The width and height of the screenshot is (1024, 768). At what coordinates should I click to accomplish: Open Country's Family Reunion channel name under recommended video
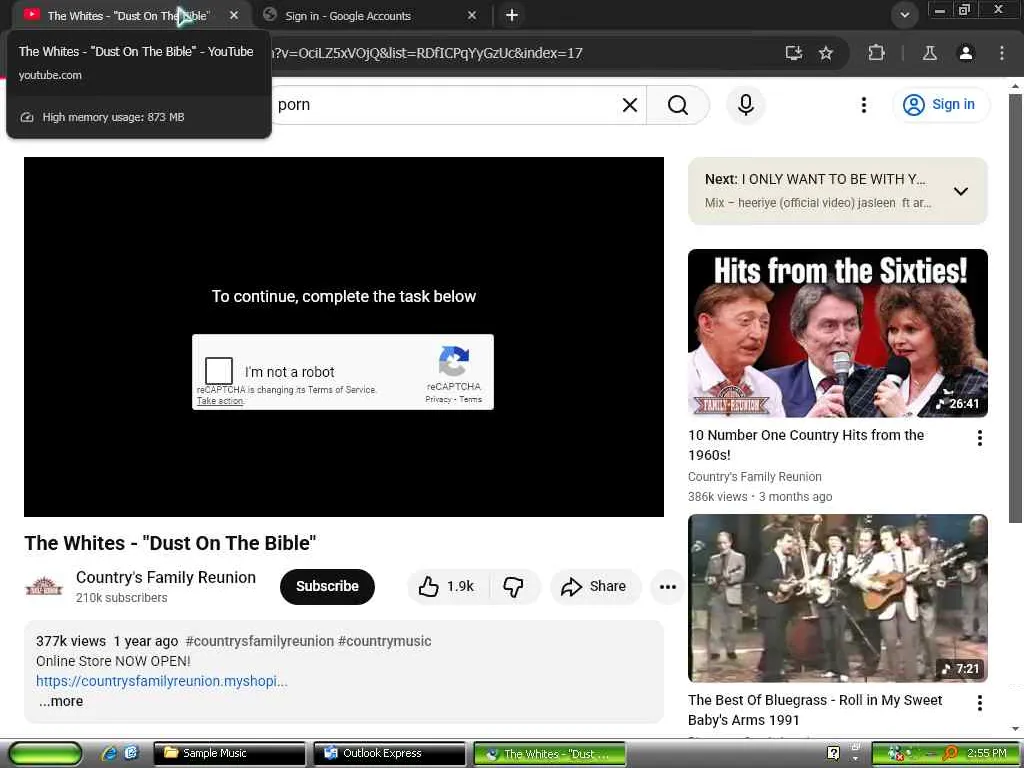(754, 477)
